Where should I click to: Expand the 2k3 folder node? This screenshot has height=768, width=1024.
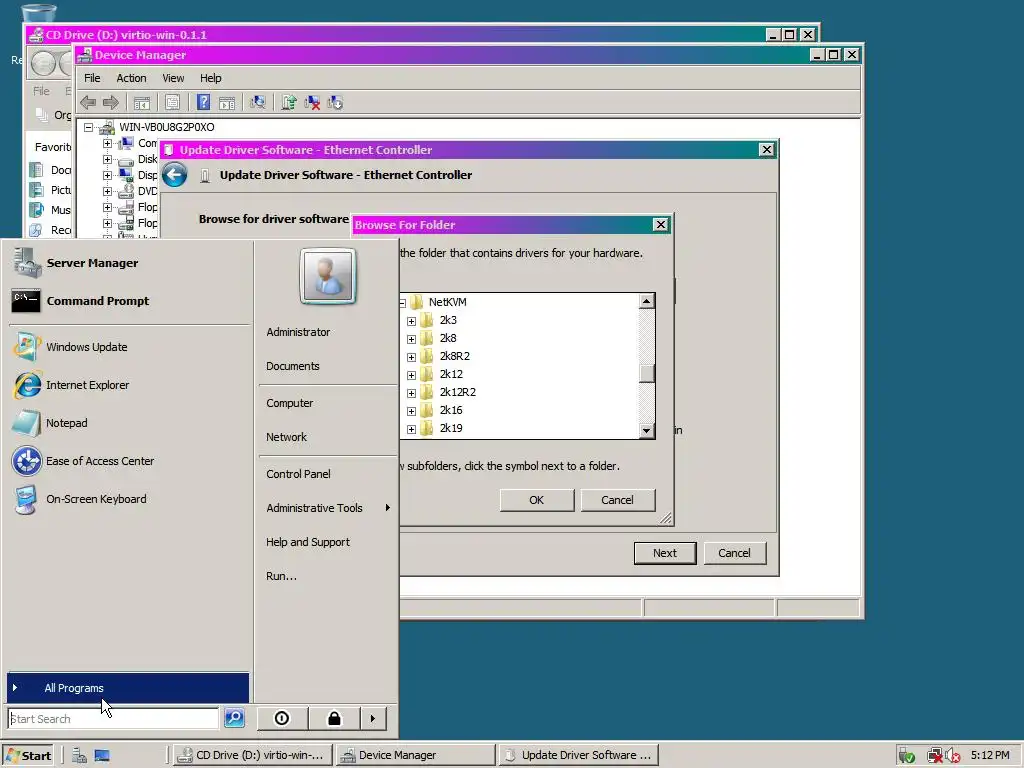click(x=411, y=321)
